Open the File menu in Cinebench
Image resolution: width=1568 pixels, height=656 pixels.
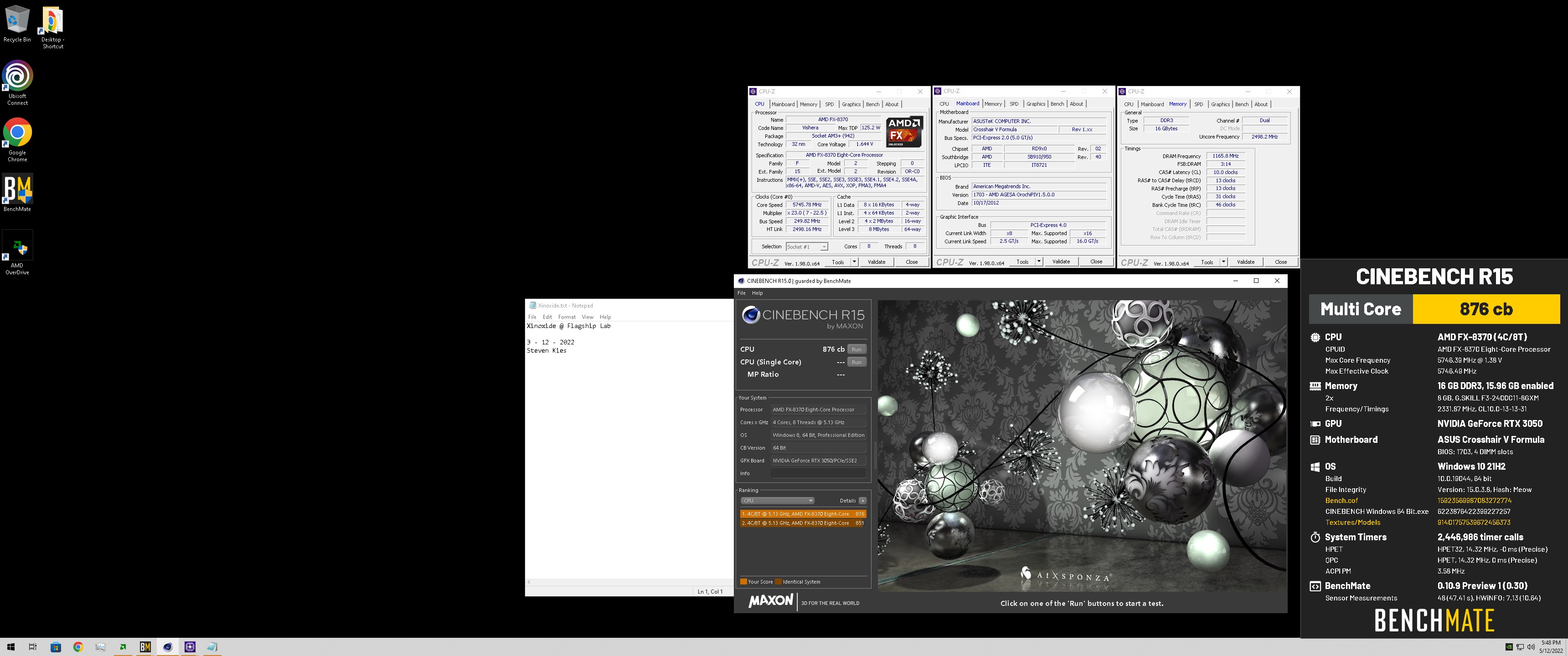[x=742, y=293]
